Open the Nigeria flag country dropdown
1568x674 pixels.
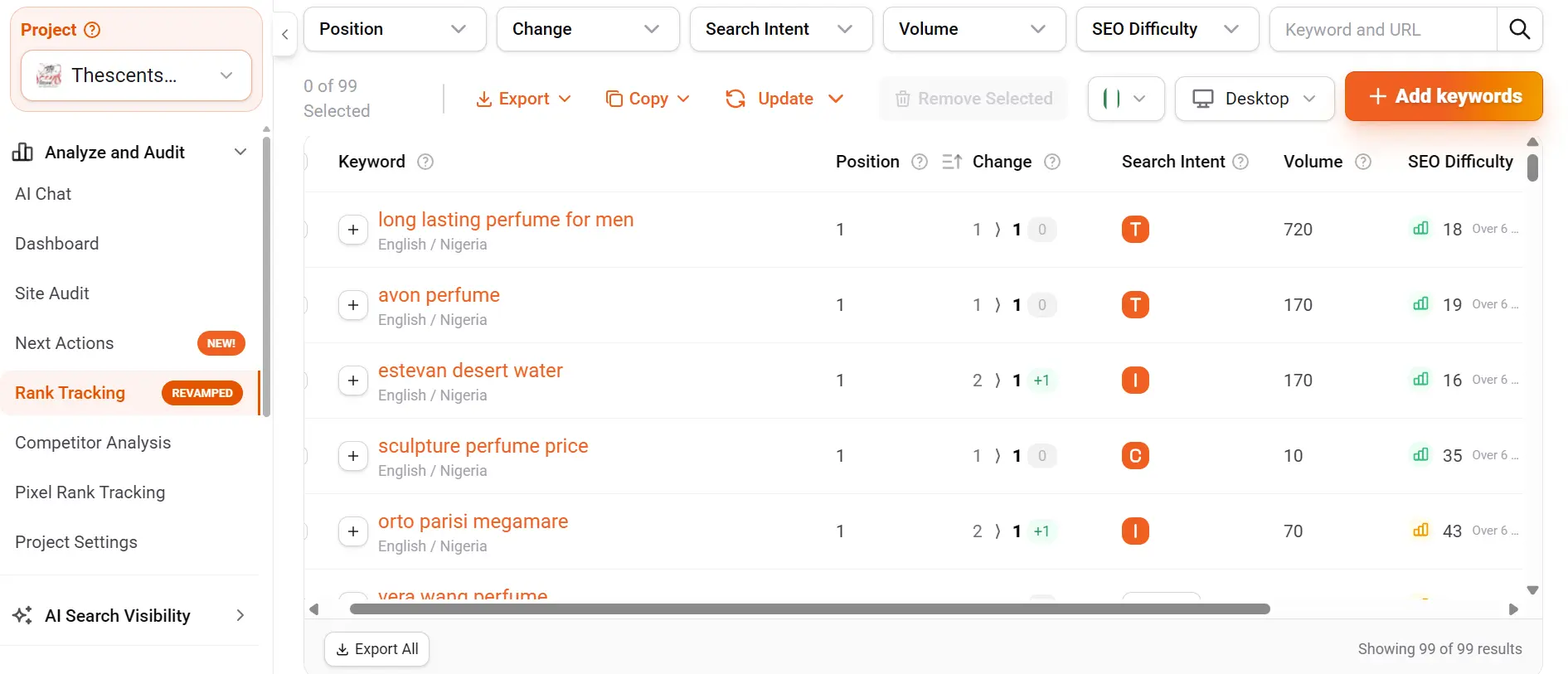pyautogui.click(x=1126, y=99)
